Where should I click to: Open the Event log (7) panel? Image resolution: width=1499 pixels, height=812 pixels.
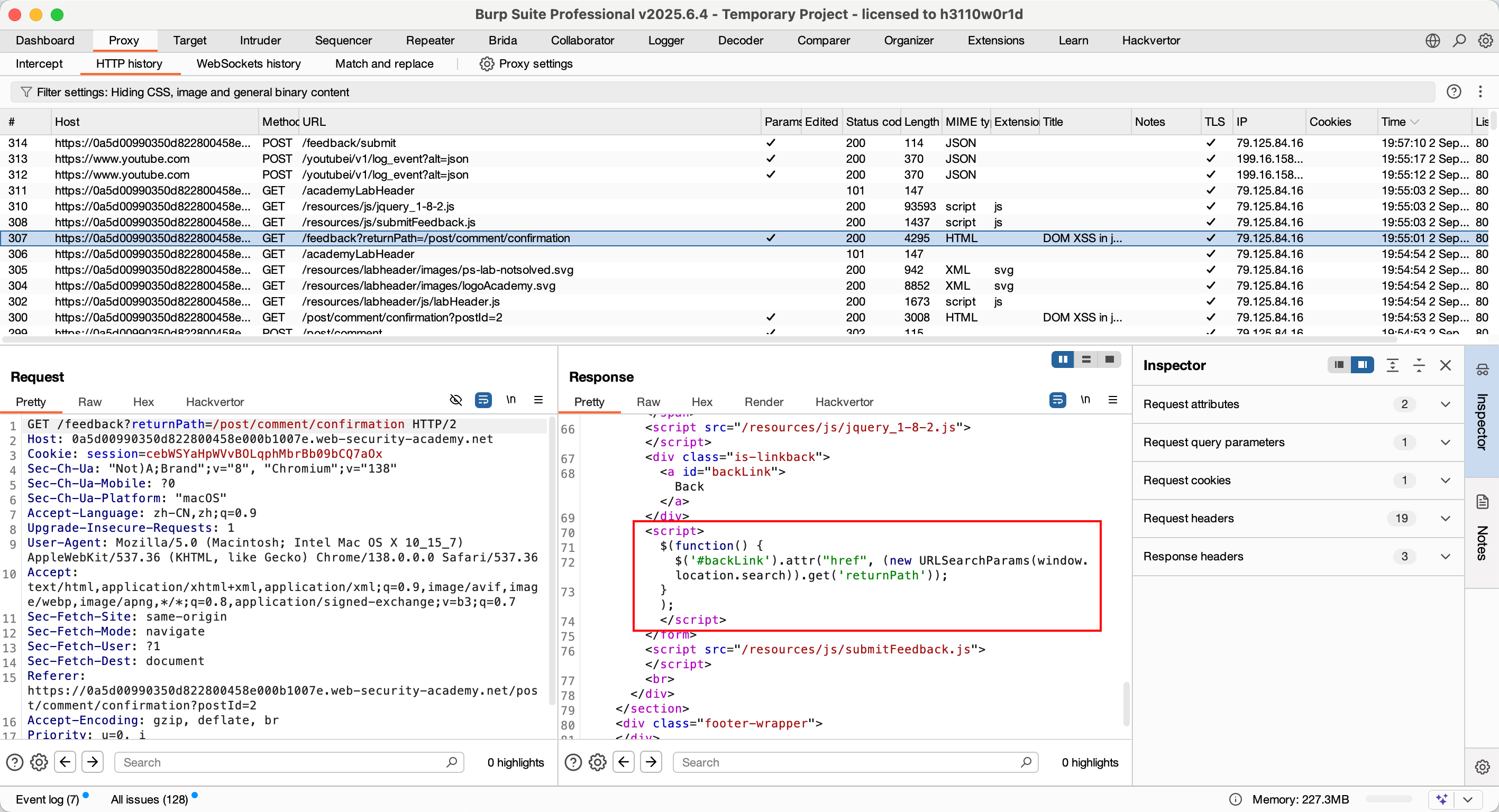48,799
